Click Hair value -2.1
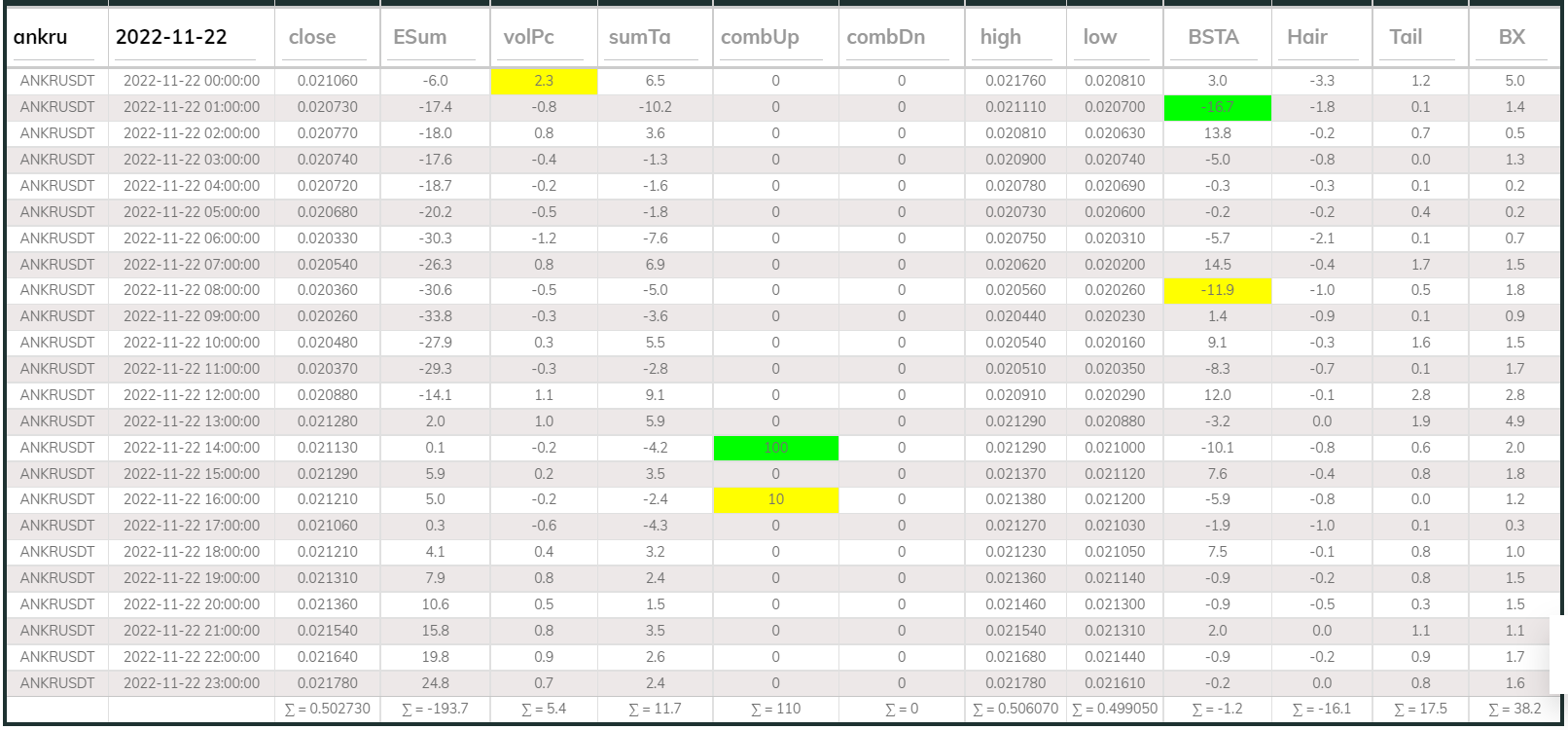 pos(1322,238)
